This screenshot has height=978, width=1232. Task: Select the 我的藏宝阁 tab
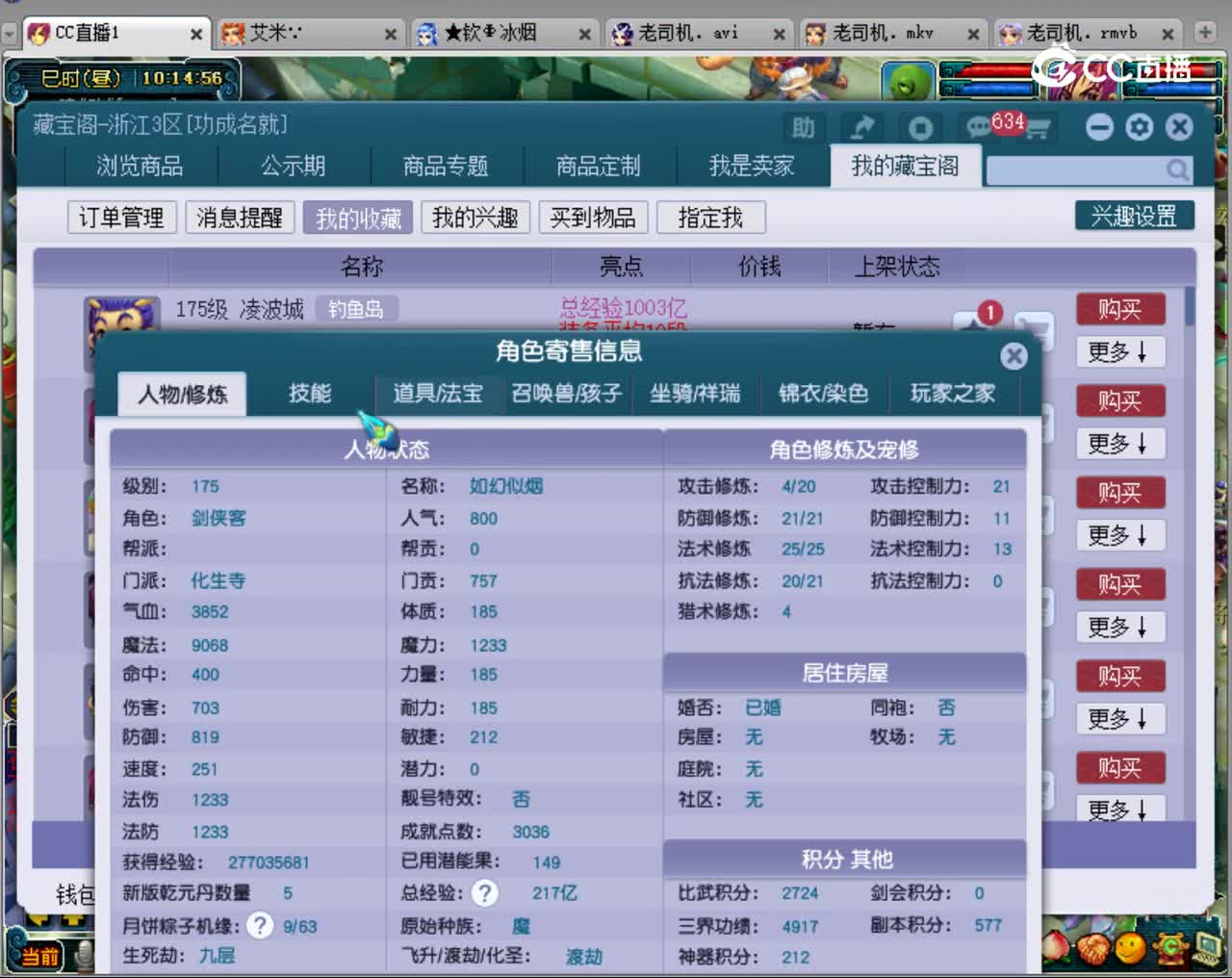click(905, 167)
